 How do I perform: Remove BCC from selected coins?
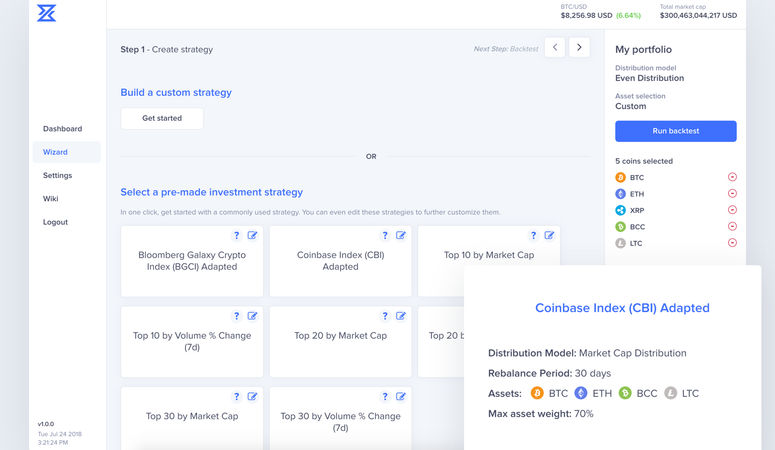point(732,226)
